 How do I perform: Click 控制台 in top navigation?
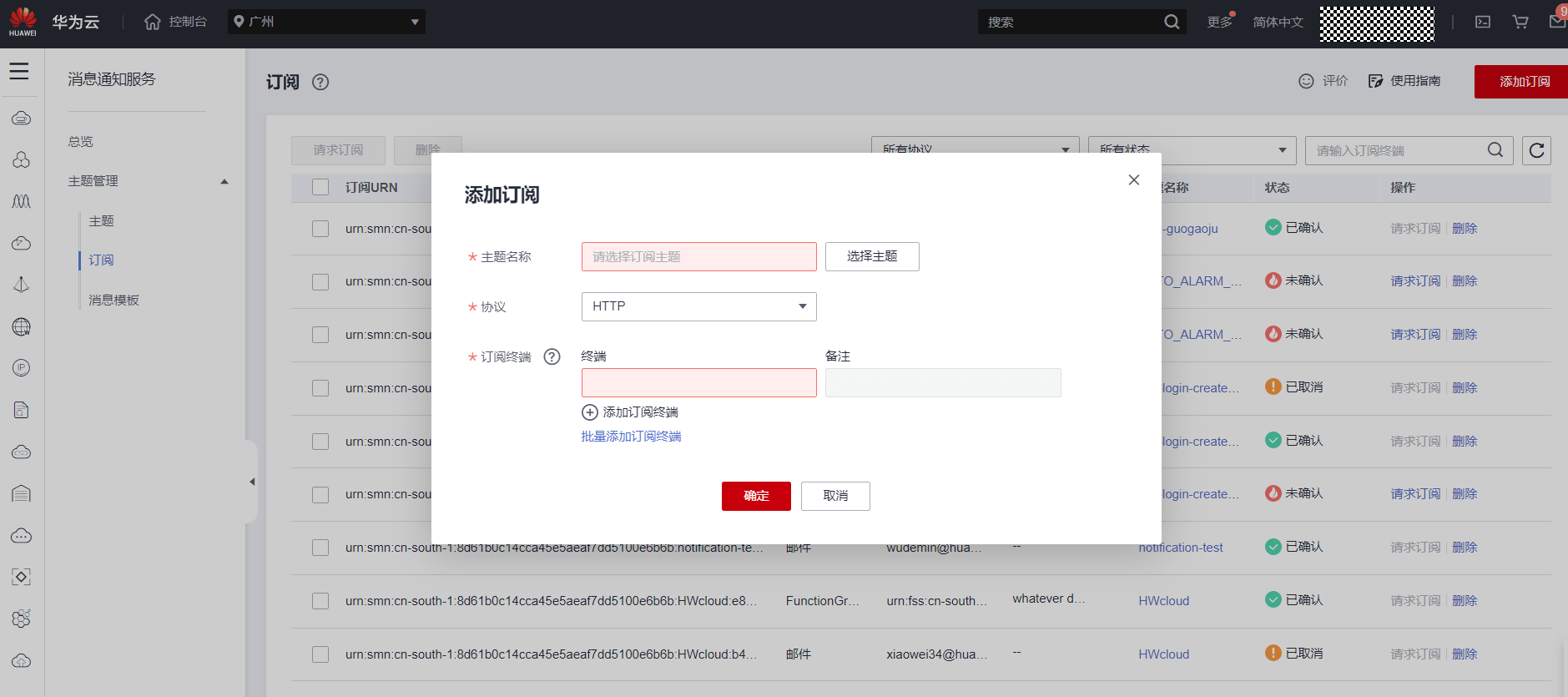pos(188,22)
